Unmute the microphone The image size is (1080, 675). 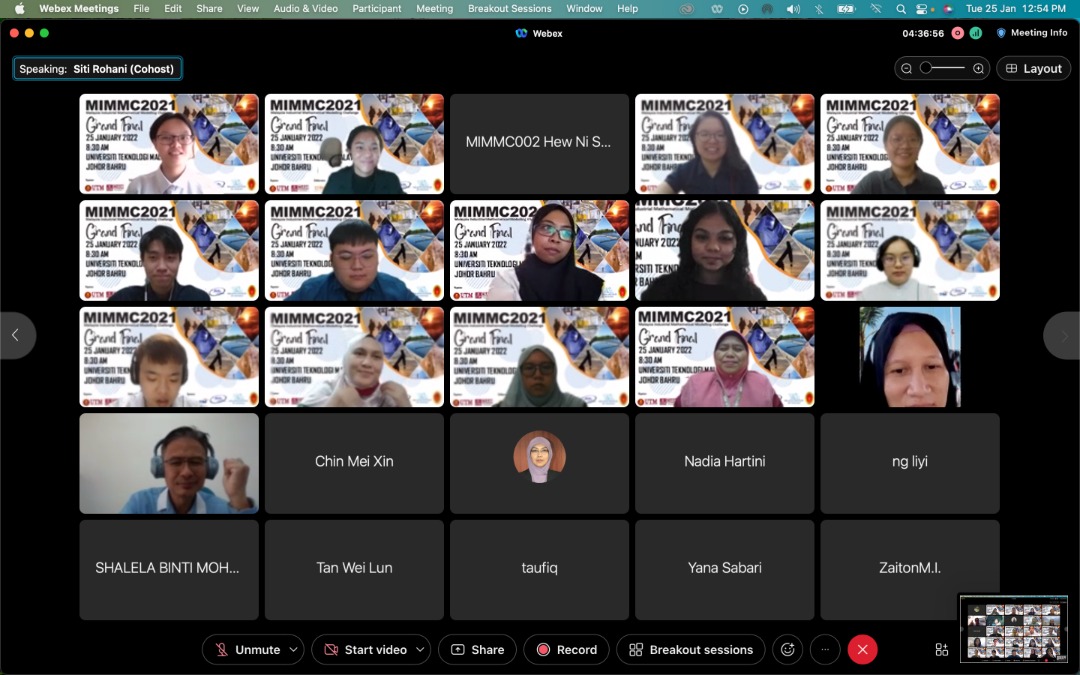click(247, 650)
